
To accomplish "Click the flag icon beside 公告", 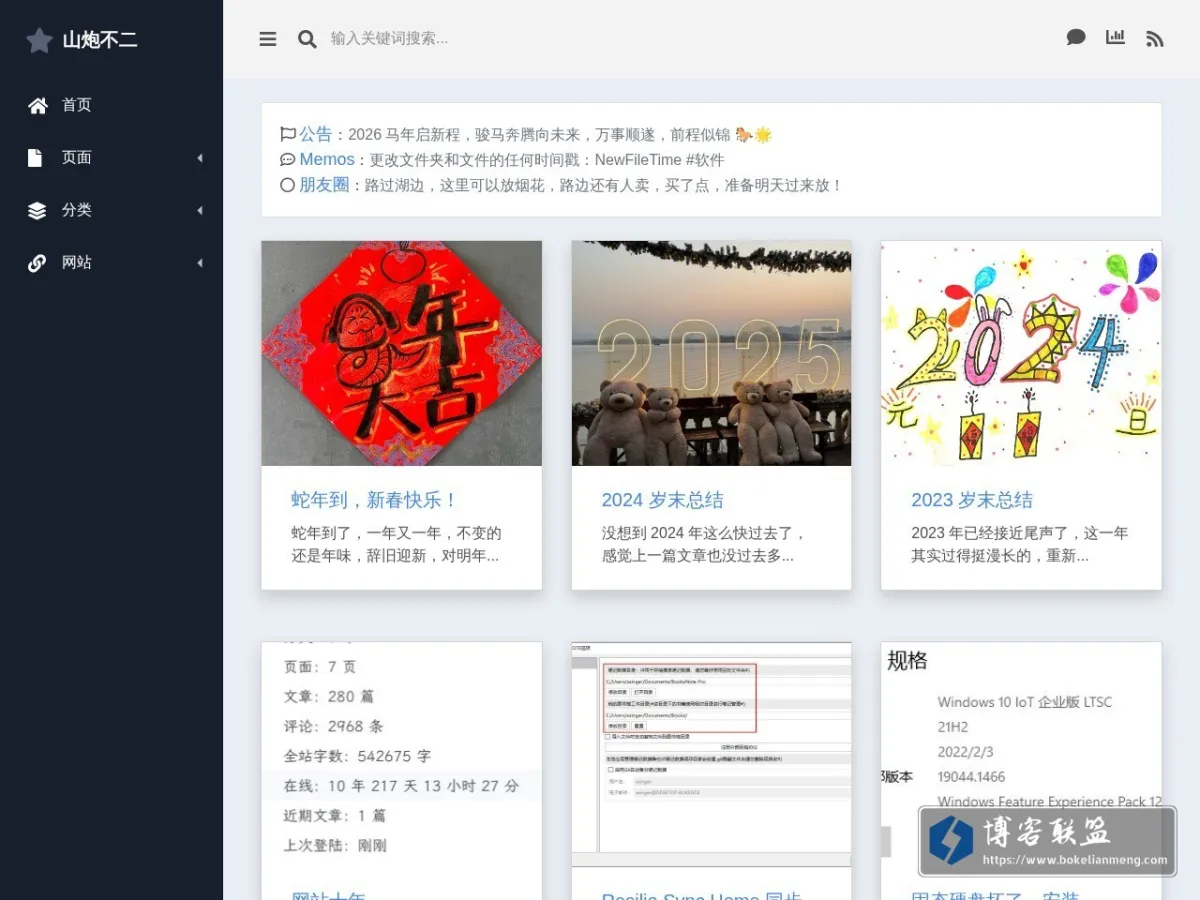I will tap(288, 134).
